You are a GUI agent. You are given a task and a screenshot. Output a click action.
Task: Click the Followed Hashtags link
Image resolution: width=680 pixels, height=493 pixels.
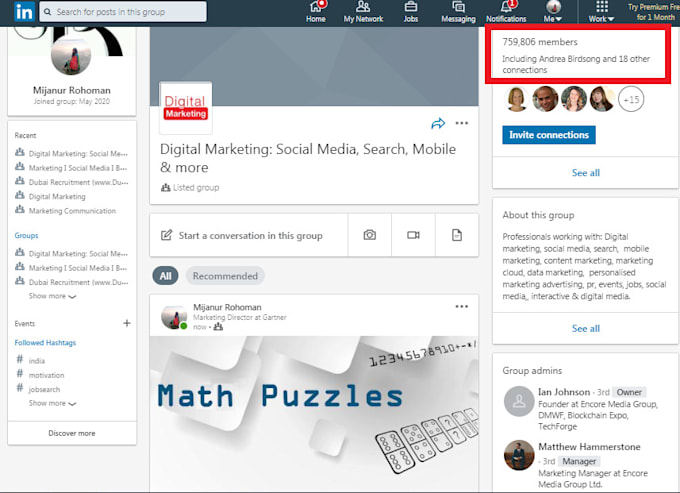click(x=45, y=343)
